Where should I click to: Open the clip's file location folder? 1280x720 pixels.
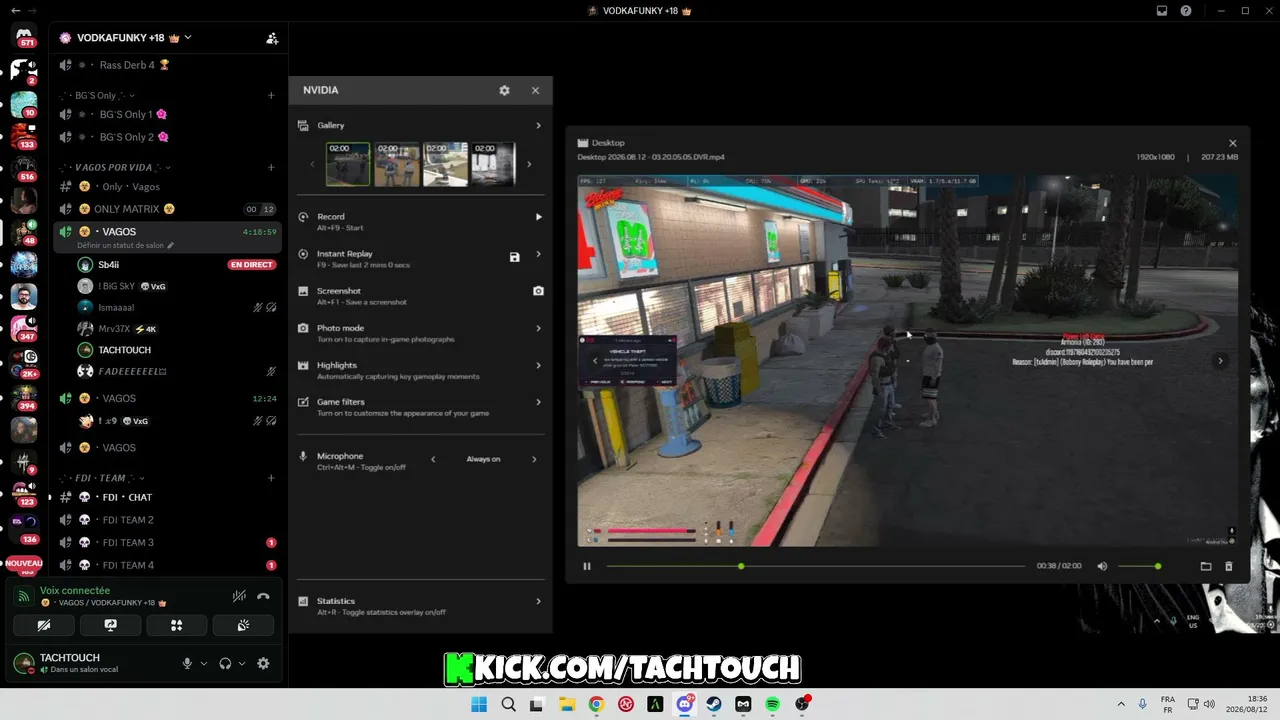[1206, 566]
